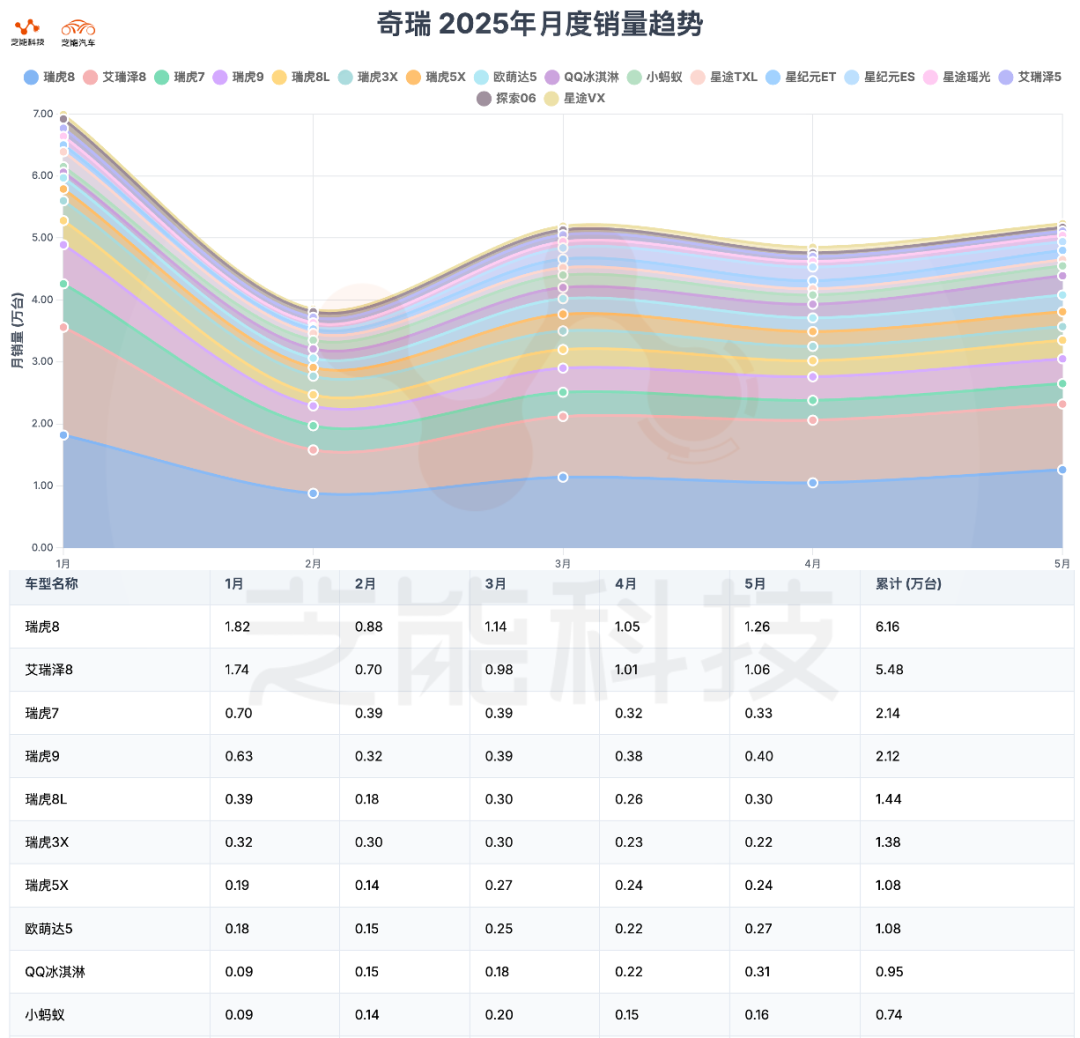The width and height of the screenshot is (1080, 1038).
Task: Click the 2月 table column header
Action: tap(365, 584)
